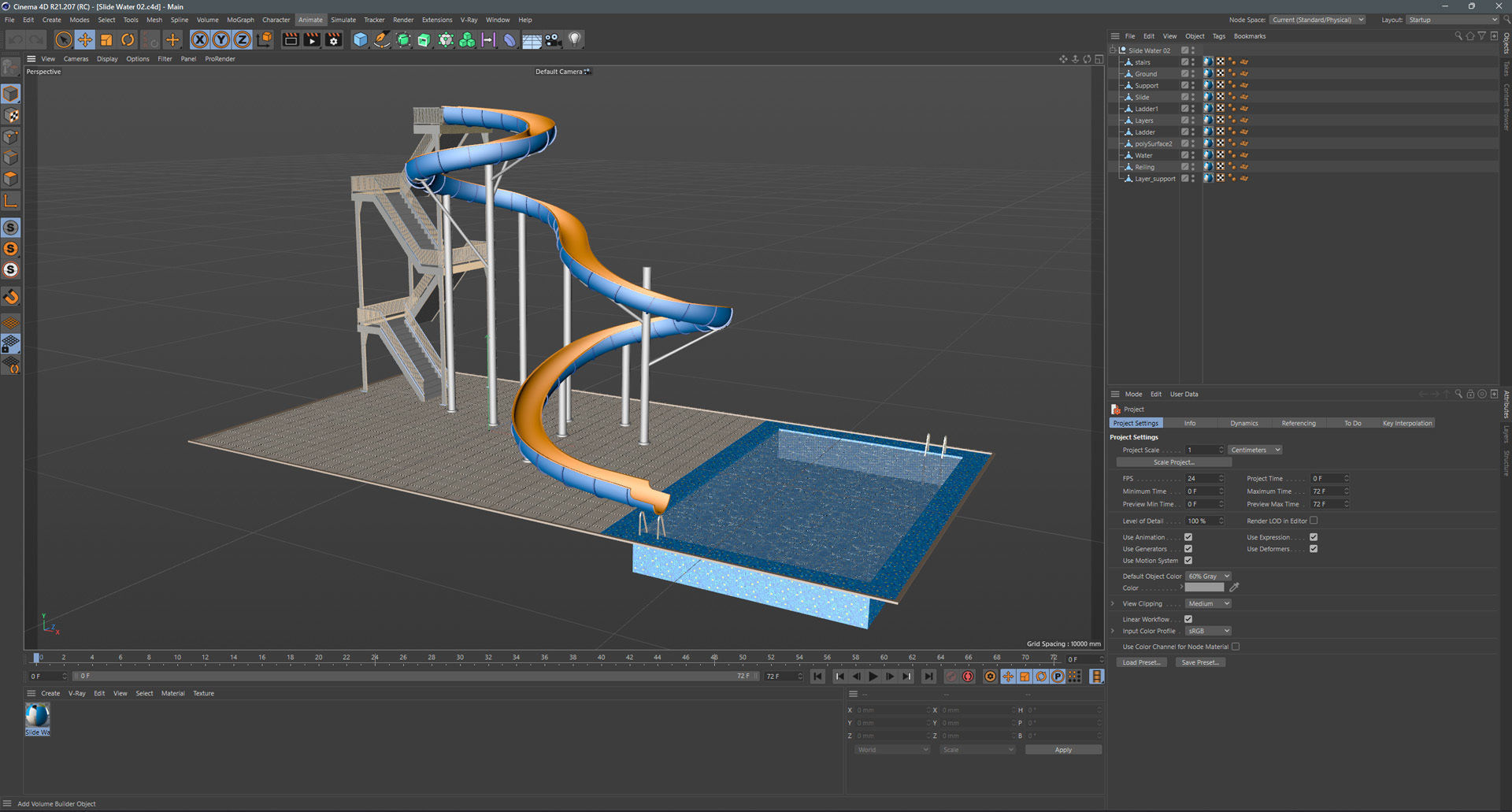Toggle Use Deformers checkbox
Screen dimensions: 1512x812
[1314, 549]
